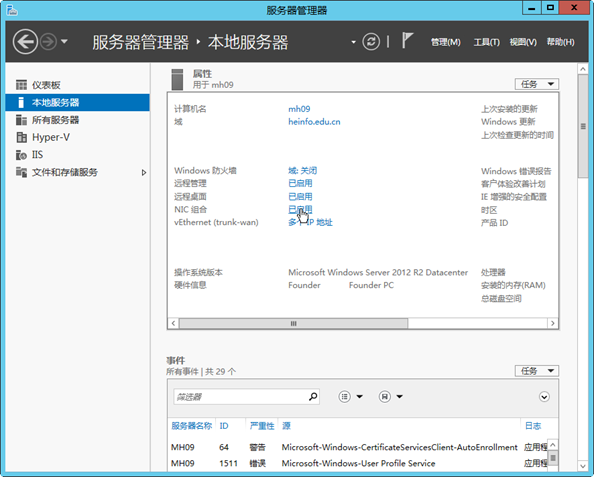594x477 pixels.
Task: Expand the 文件和存储服务 arrow
Action: pyautogui.click(x=144, y=173)
